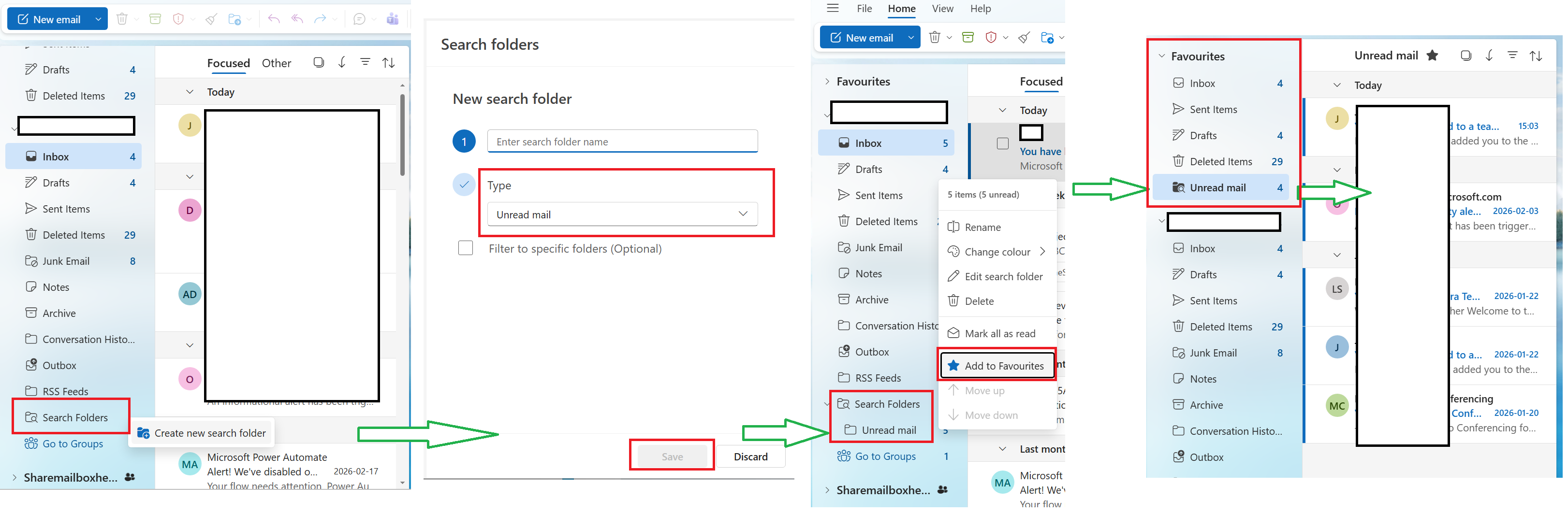Open the Type dropdown showing Unread mail

(x=622, y=214)
